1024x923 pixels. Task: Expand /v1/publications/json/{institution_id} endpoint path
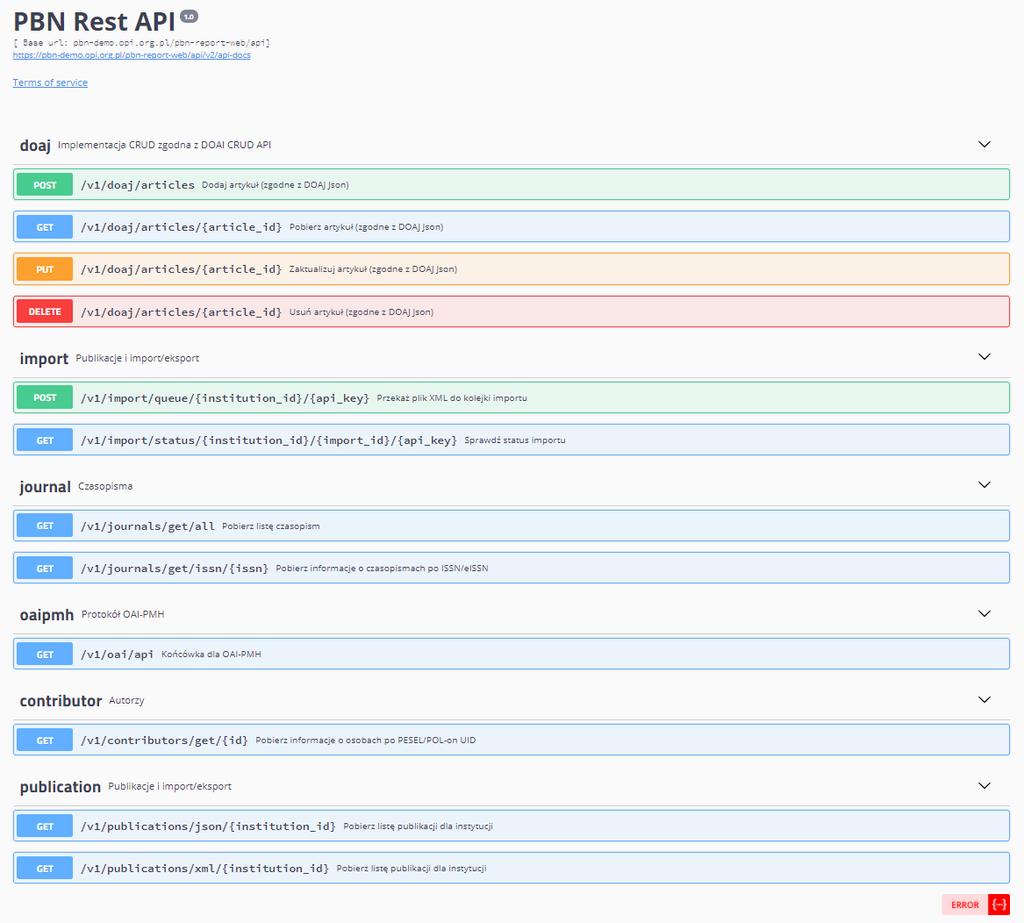coord(208,826)
